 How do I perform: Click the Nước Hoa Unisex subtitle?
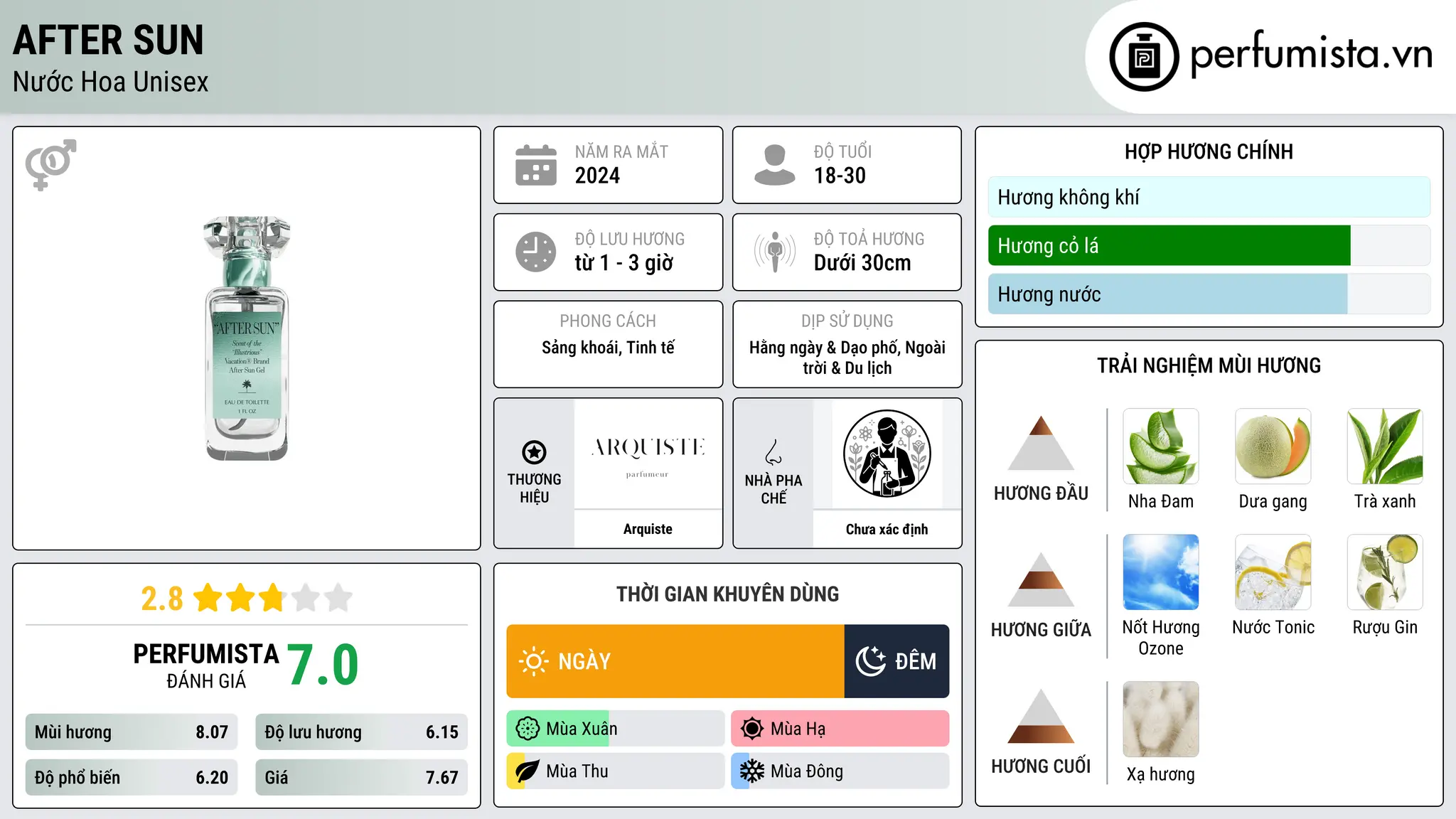111,82
